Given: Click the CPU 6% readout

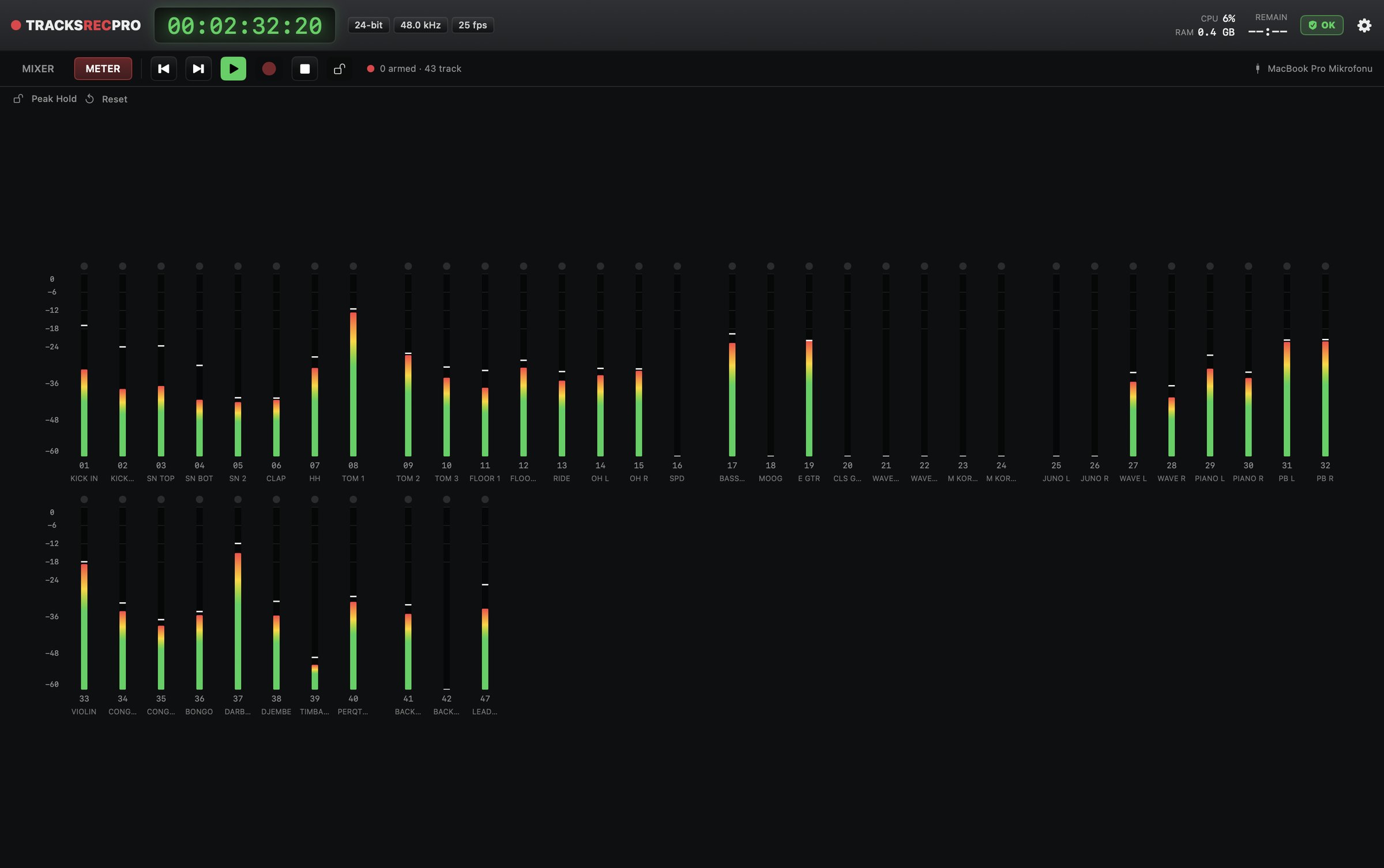Looking at the screenshot, I should (1218, 18).
